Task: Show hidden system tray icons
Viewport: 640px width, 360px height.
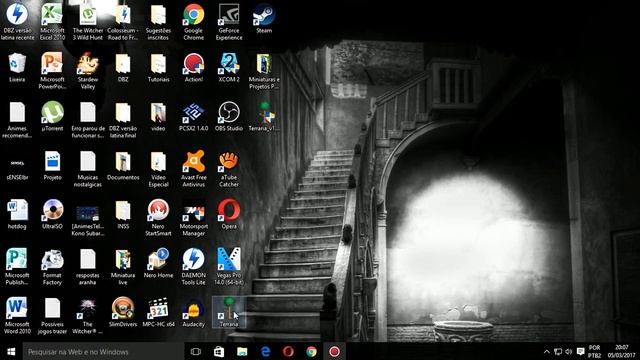Action: (547, 351)
